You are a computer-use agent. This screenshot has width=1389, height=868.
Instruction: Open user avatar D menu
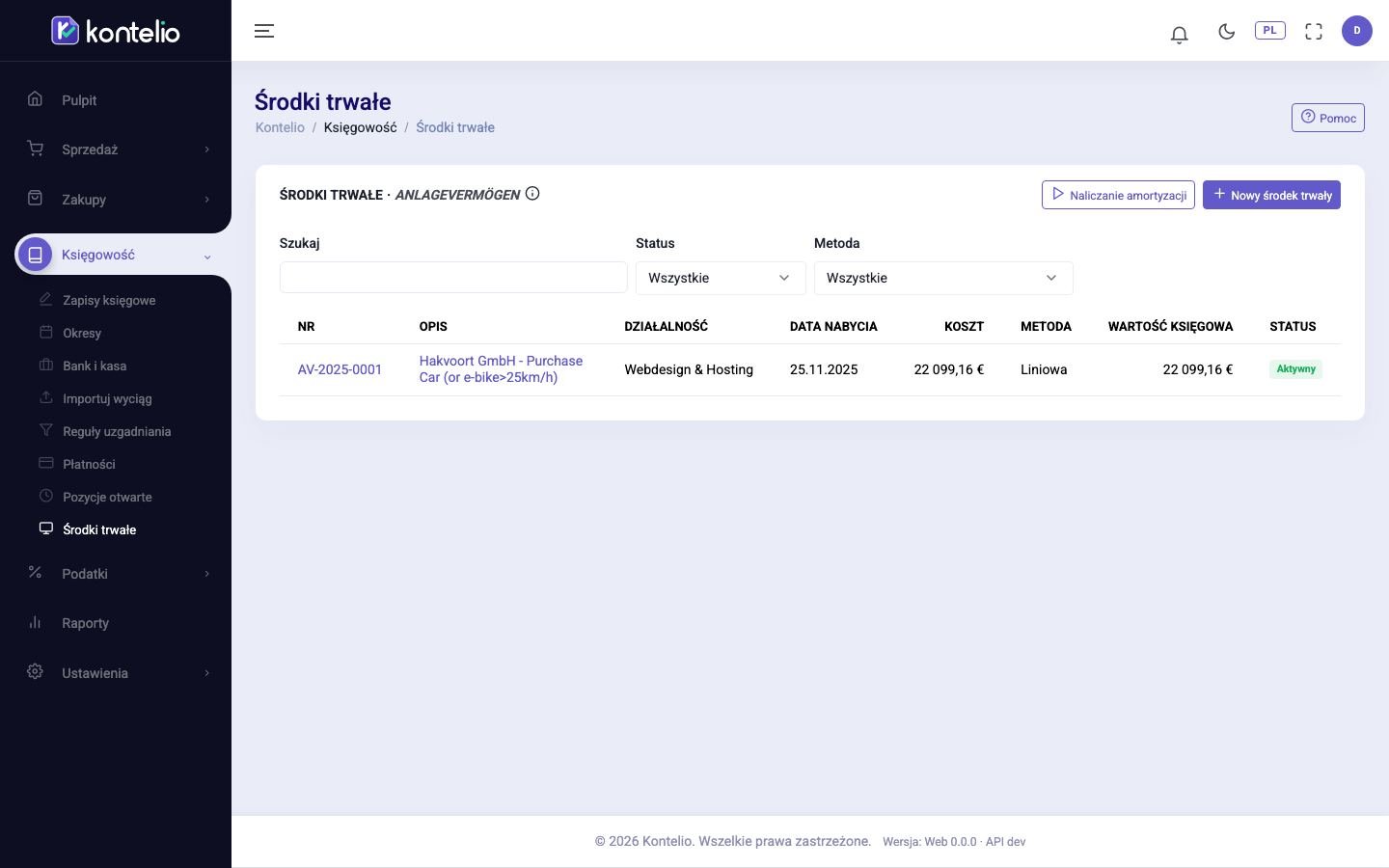(1357, 31)
